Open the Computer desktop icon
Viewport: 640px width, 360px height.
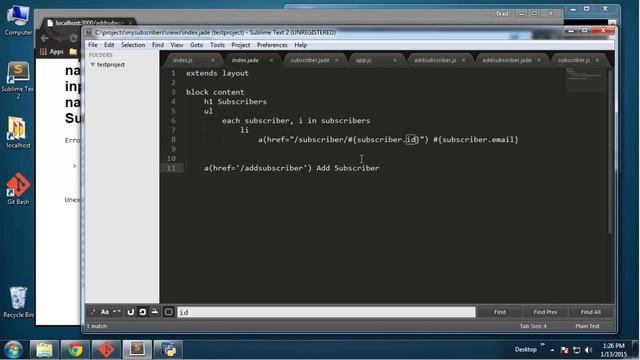18,20
